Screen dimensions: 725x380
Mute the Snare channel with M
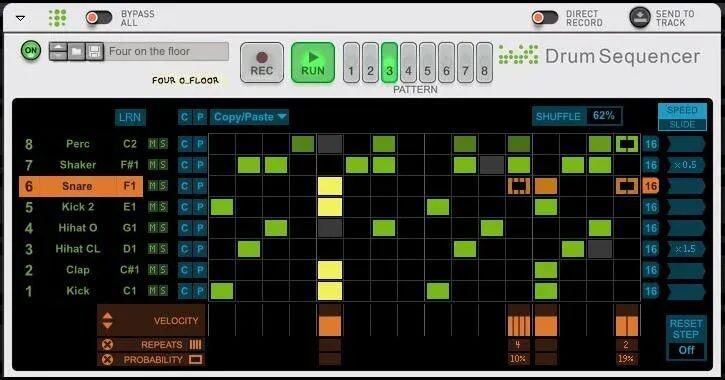pyautogui.click(x=153, y=186)
